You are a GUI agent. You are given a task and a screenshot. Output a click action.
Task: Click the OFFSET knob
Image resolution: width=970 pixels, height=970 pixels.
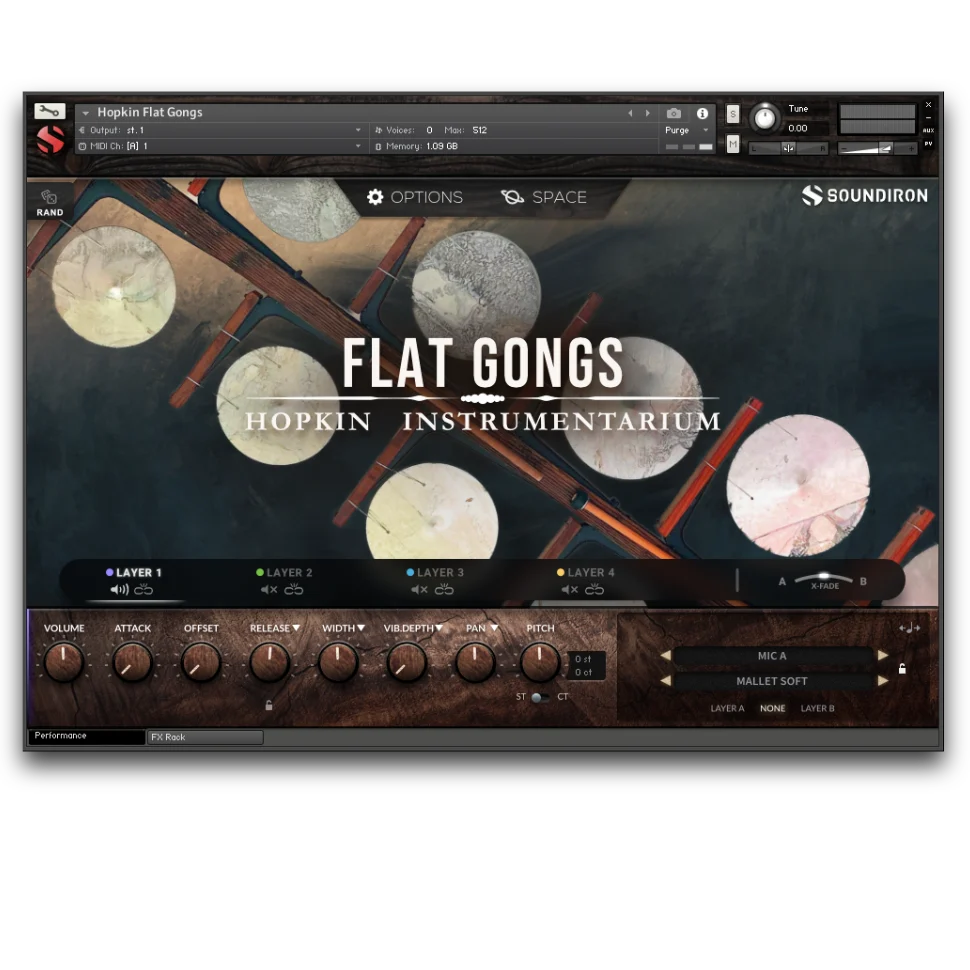[200, 662]
